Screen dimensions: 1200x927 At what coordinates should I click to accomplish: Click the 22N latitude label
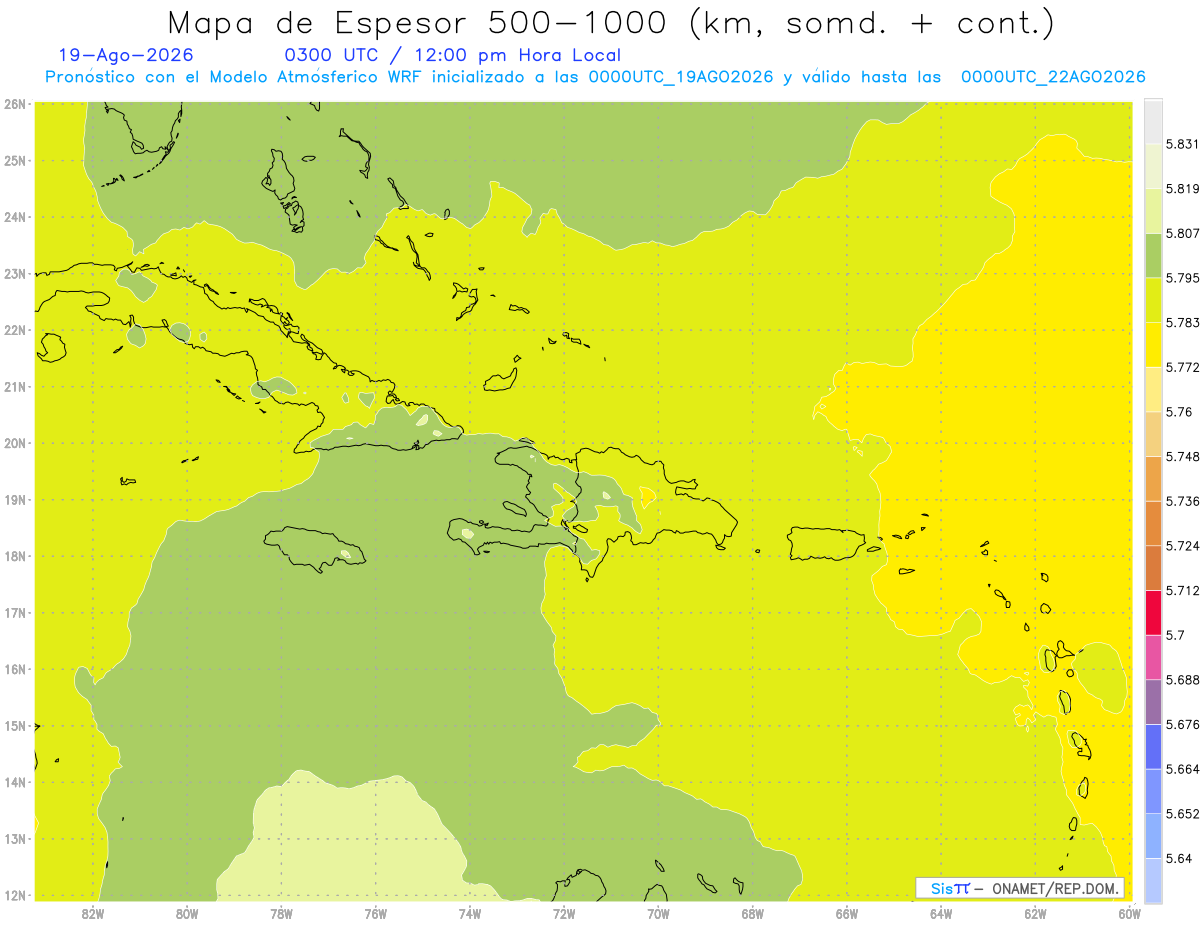click(x=15, y=329)
